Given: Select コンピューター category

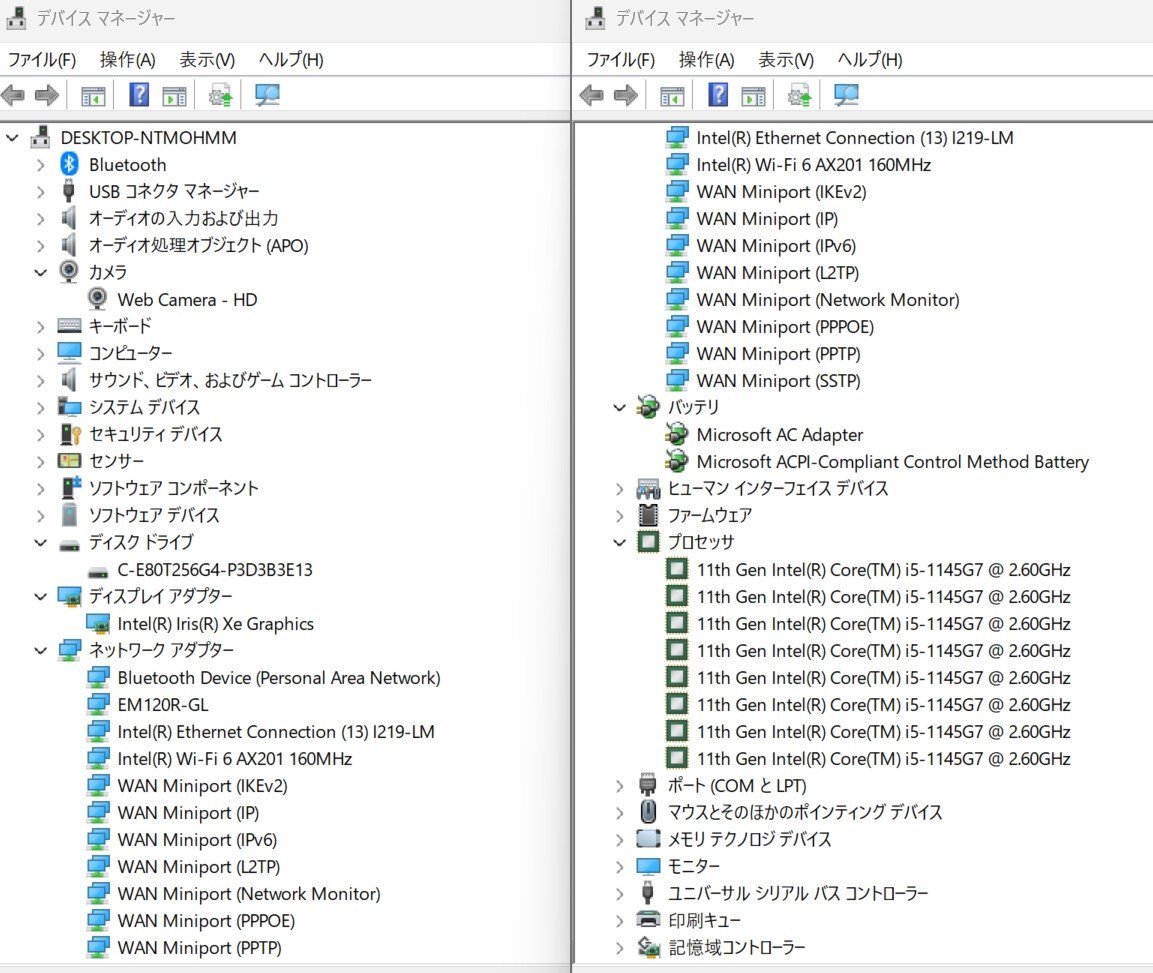Looking at the screenshot, I should tap(131, 353).
